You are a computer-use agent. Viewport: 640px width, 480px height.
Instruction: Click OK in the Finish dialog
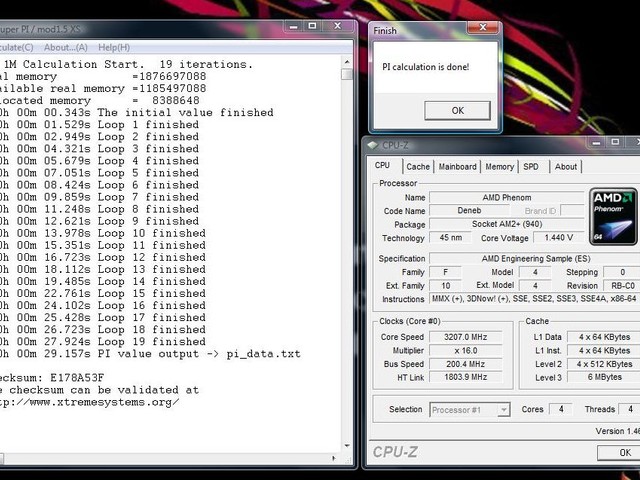[457, 111]
